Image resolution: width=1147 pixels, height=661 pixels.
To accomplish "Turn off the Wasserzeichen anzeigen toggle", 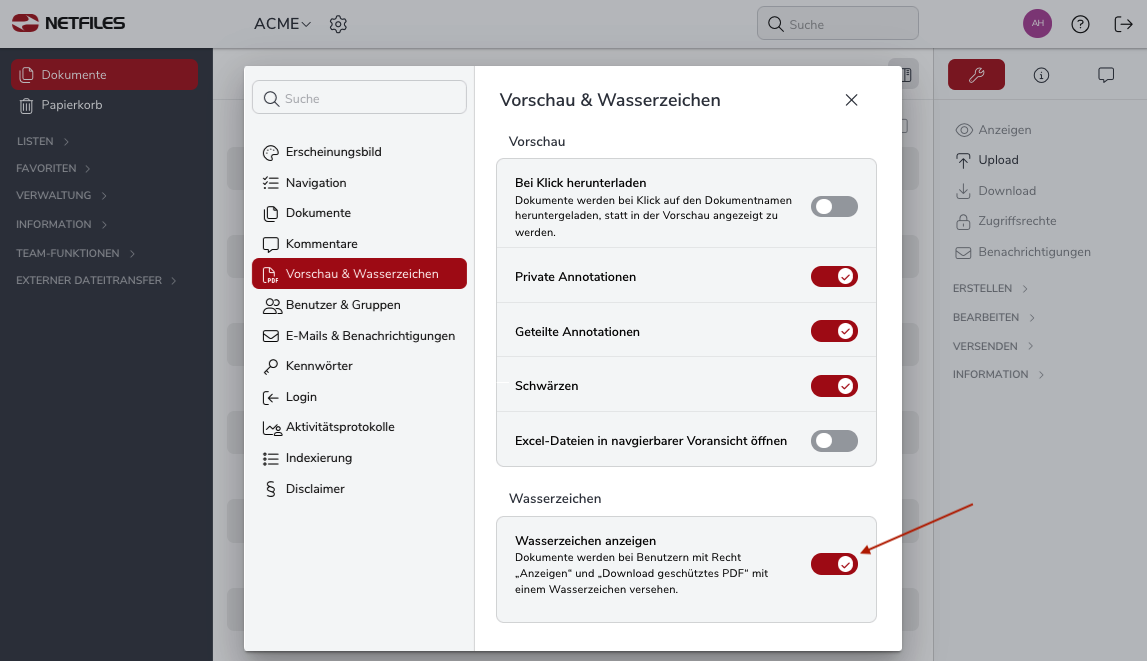I will 834,564.
